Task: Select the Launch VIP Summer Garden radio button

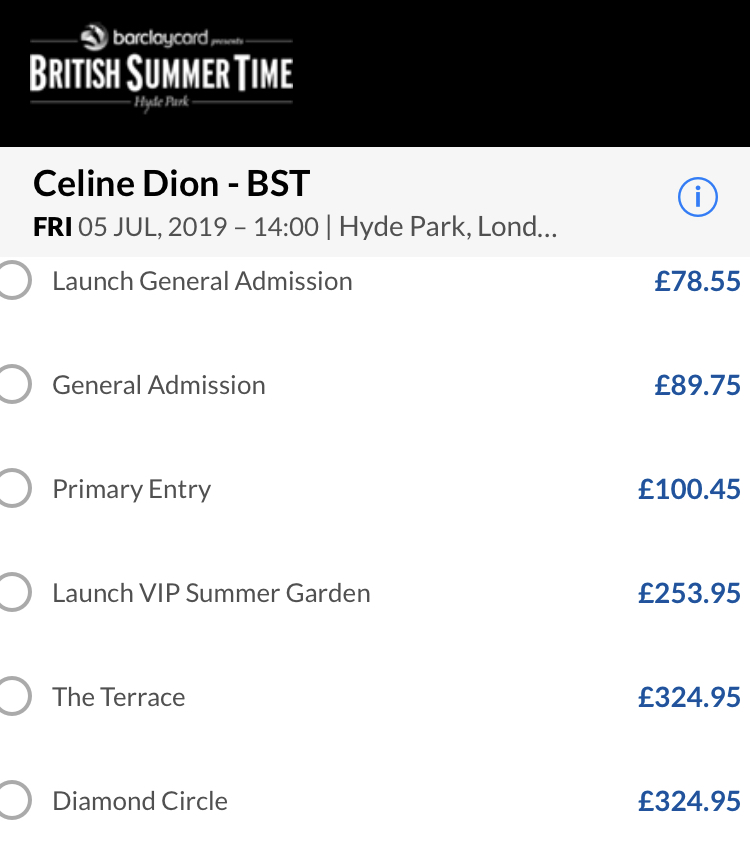Action: [x=12, y=593]
